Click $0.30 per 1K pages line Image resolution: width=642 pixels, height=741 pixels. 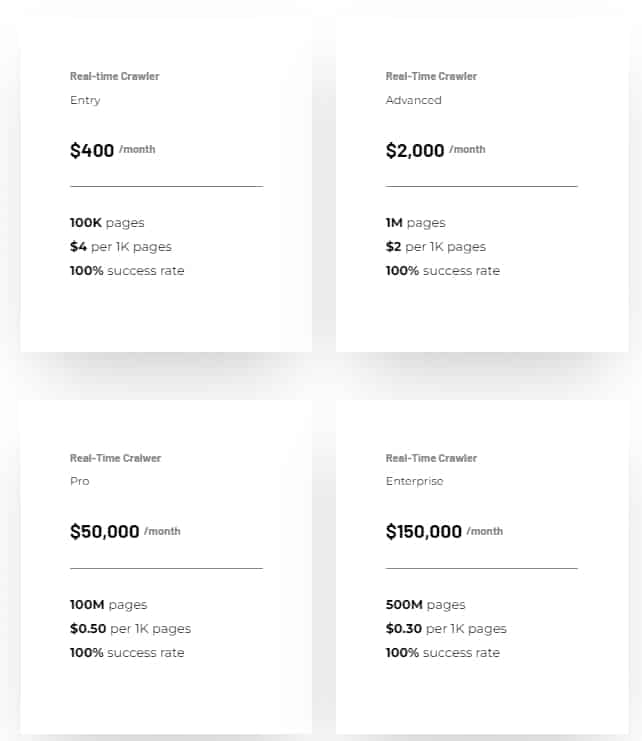click(446, 629)
